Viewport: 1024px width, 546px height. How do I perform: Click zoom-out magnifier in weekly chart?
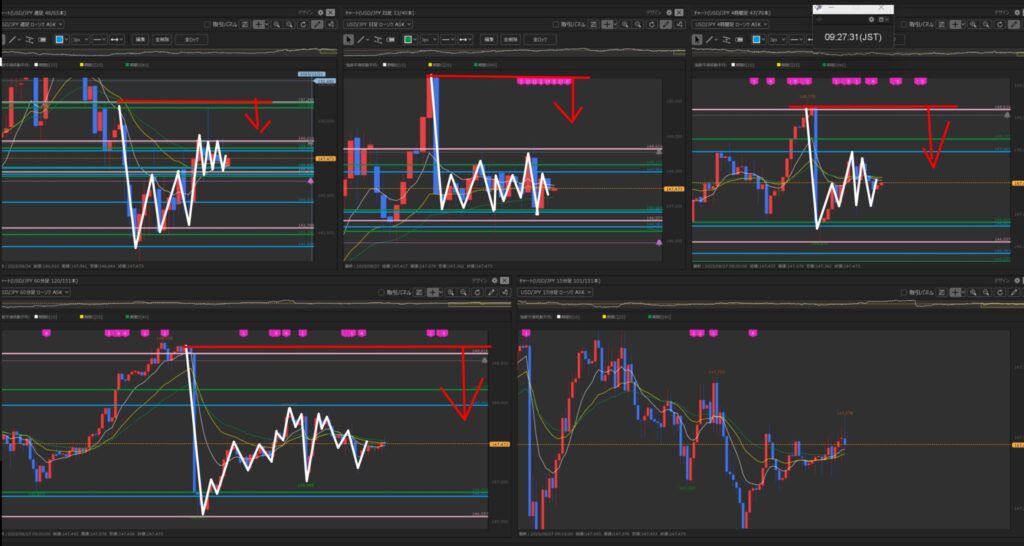(289, 24)
